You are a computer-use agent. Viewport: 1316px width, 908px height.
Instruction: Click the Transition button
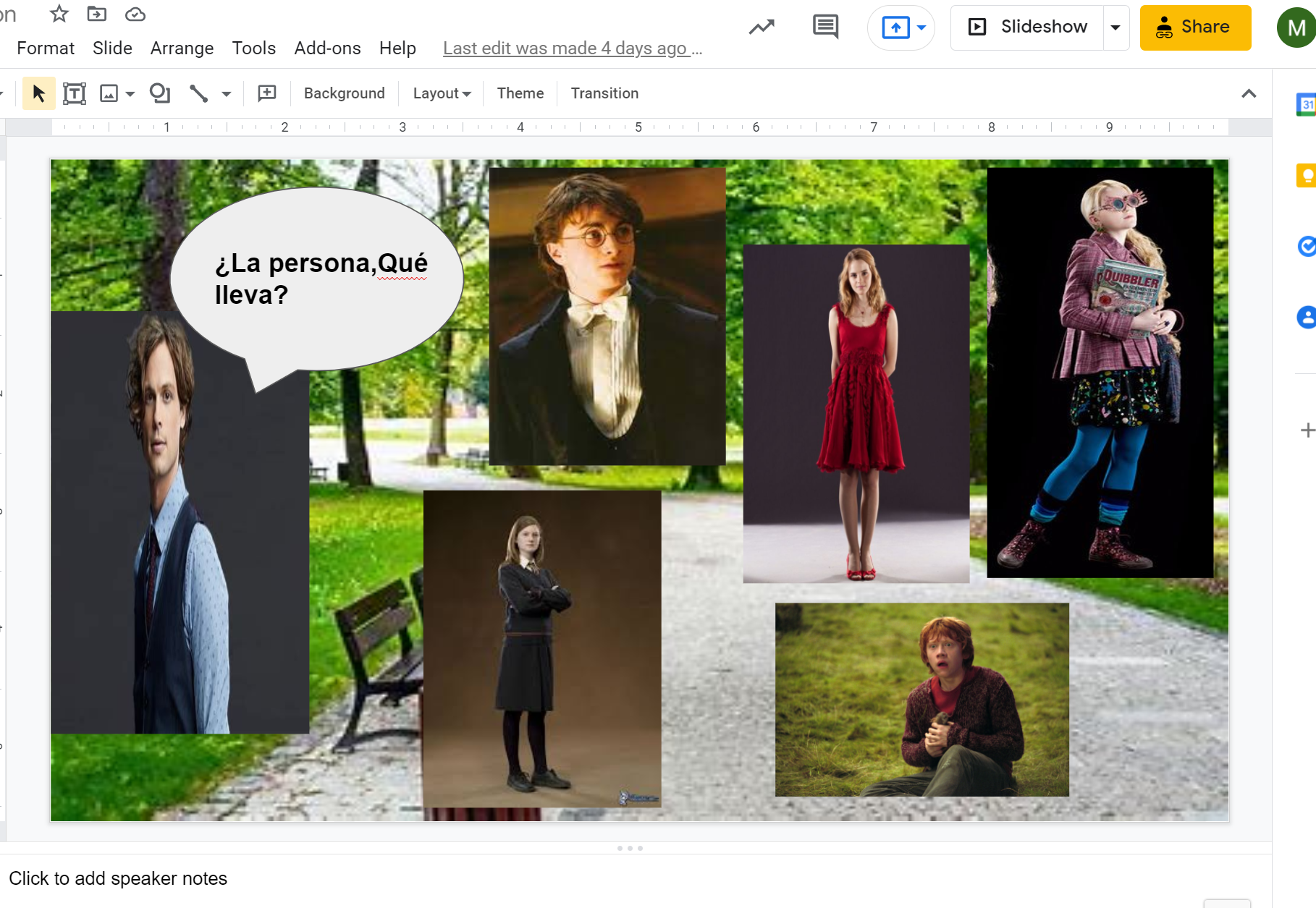tap(604, 93)
